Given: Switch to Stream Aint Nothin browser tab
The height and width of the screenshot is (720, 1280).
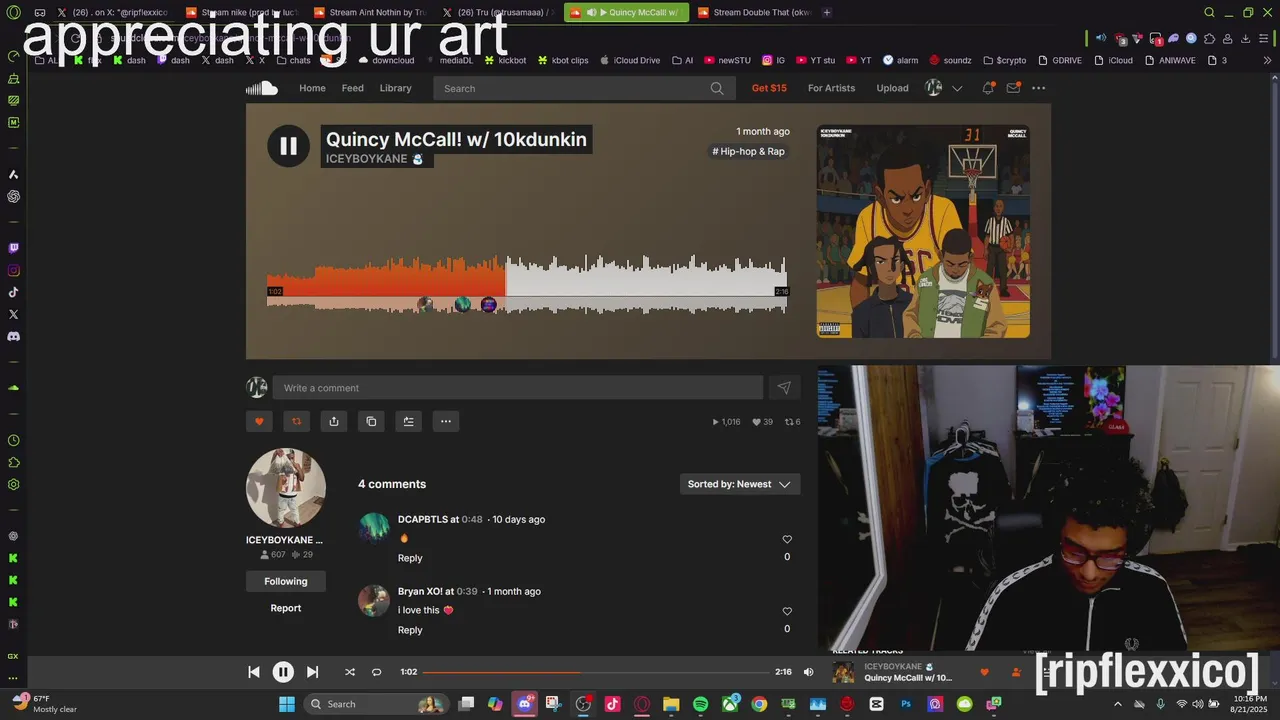Looking at the screenshot, I should (x=370, y=13).
